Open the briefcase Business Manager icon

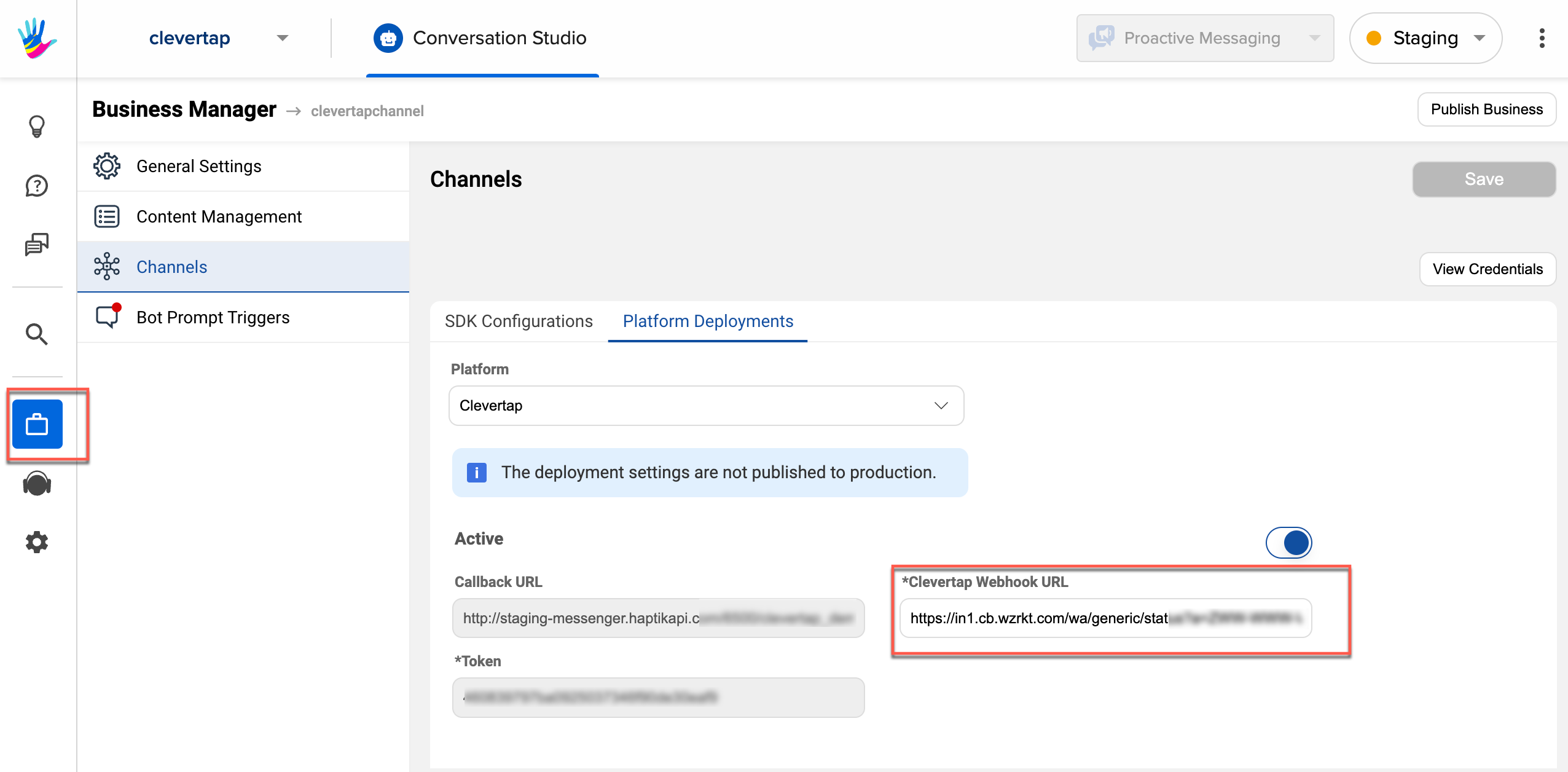[x=37, y=424]
